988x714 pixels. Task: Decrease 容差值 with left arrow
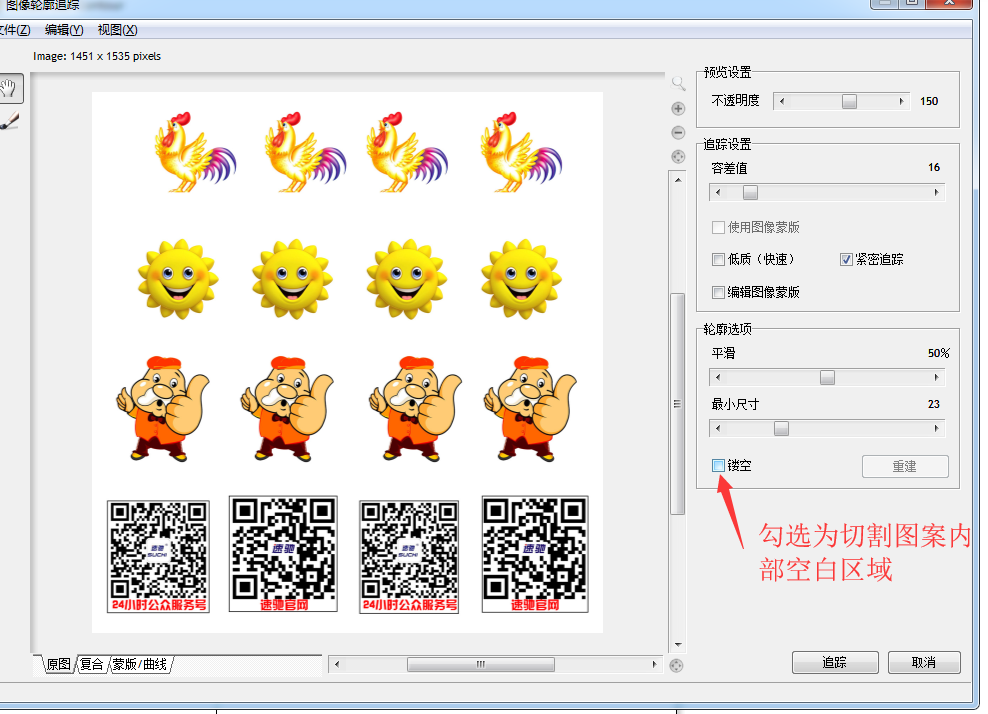718,193
